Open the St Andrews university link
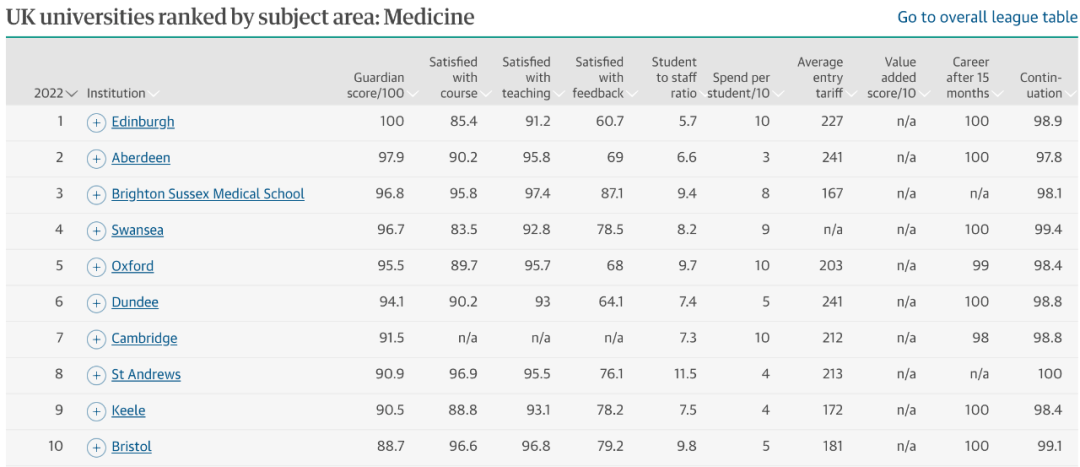The width and height of the screenshot is (1080, 467). pos(146,375)
